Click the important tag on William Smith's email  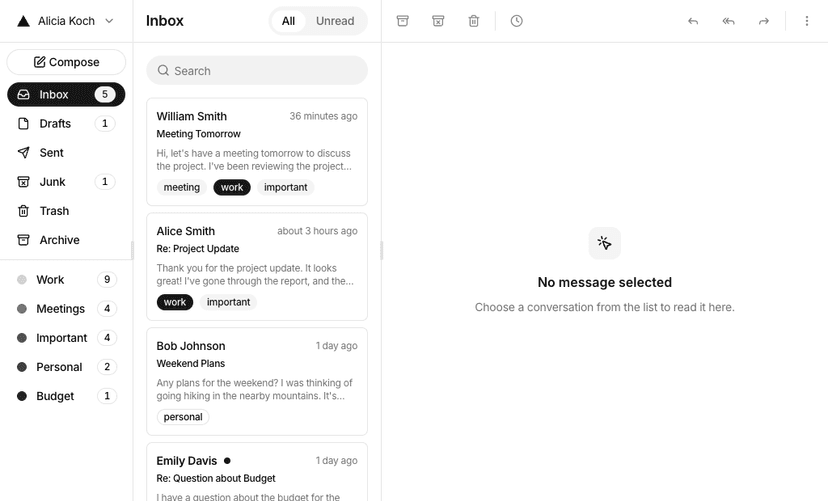click(x=286, y=187)
